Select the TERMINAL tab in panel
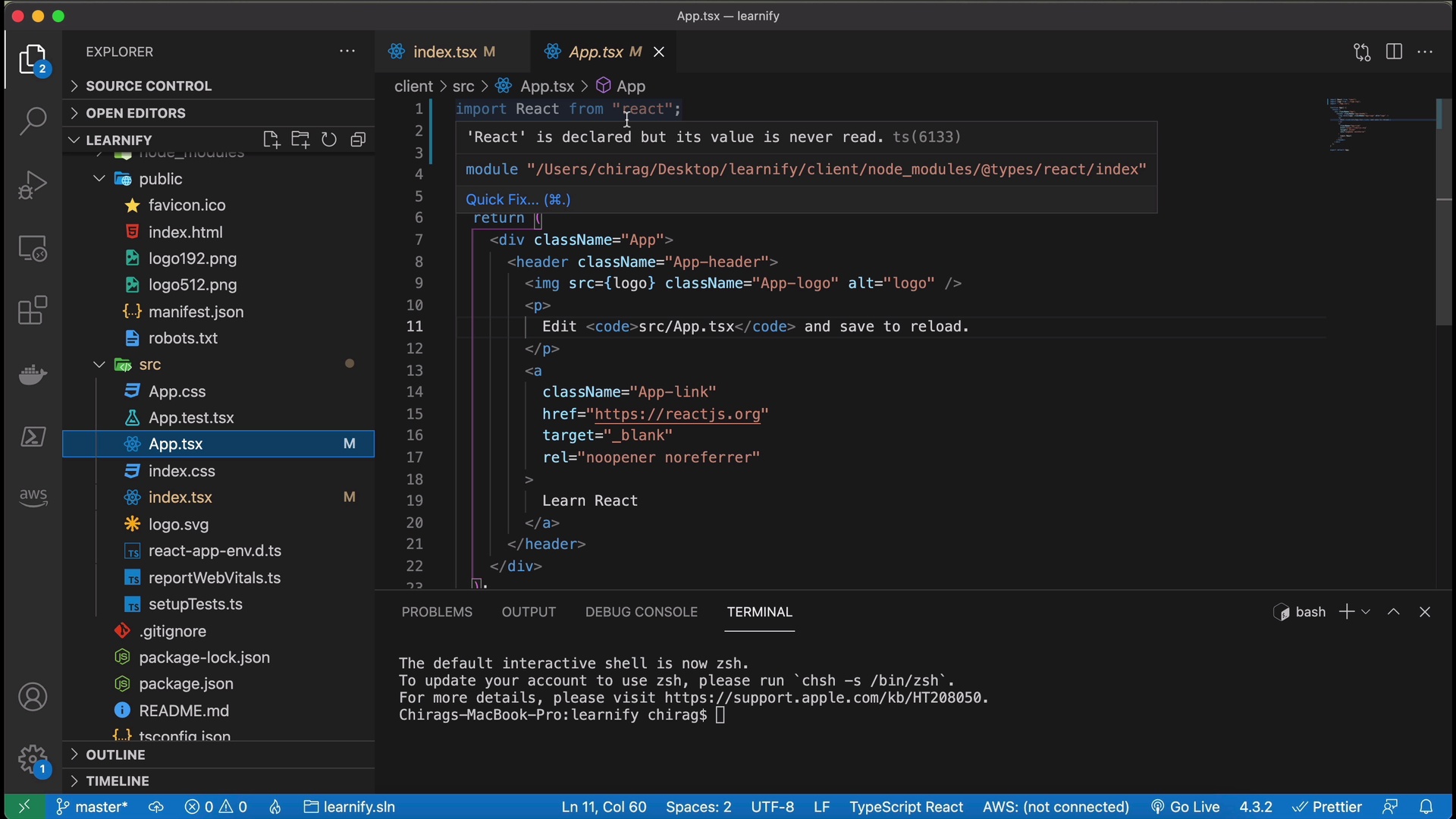The image size is (1456, 819). pyautogui.click(x=759, y=612)
